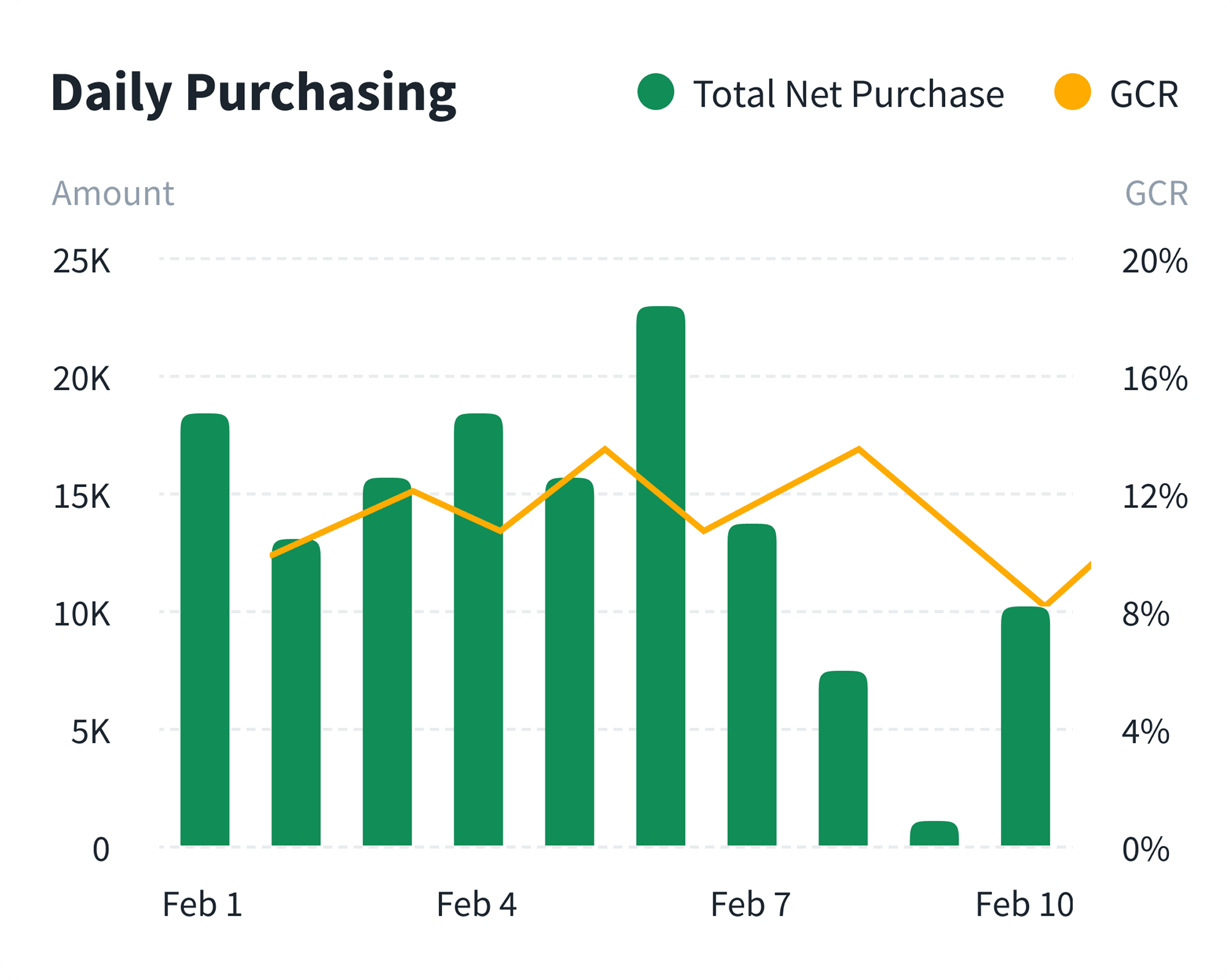Expand the Amount axis options

tap(113, 194)
